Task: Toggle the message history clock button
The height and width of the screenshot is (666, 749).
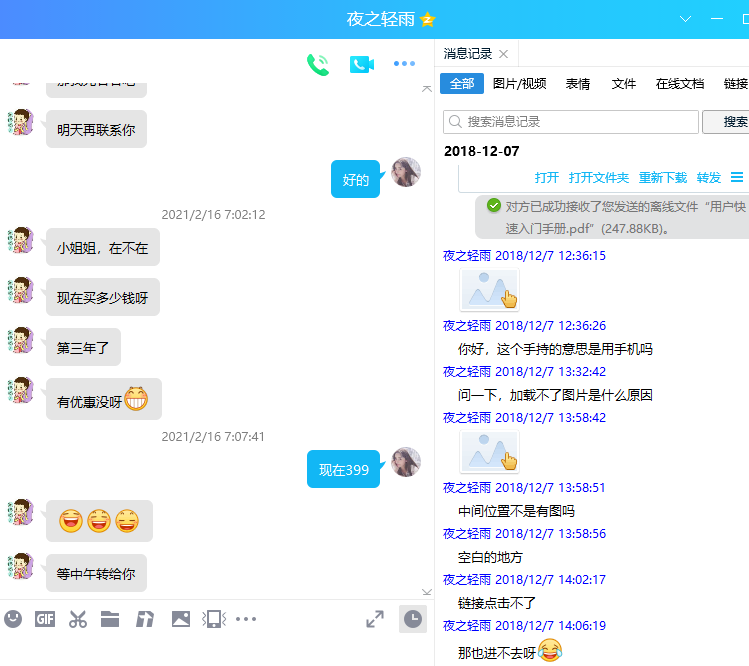Action: (x=412, y=619)
